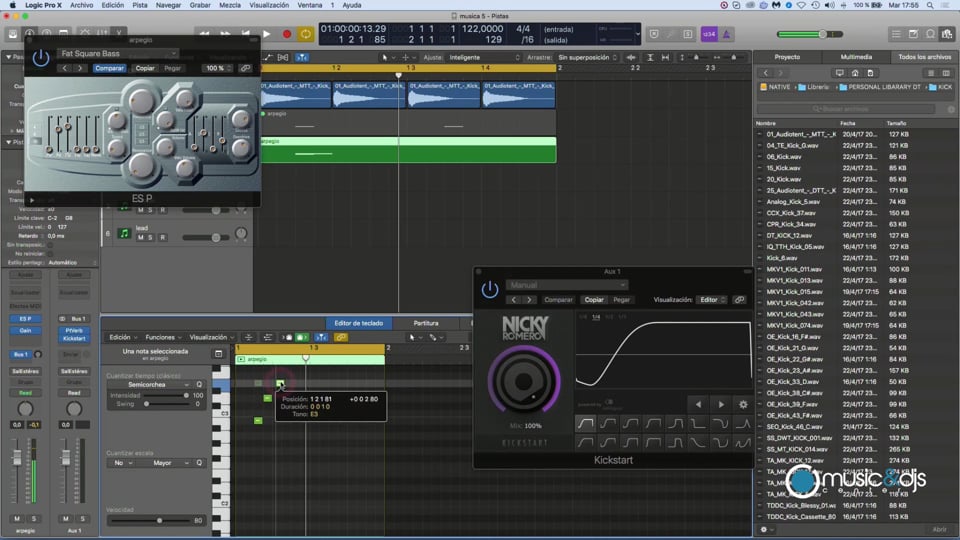The height and width of the screenshot is (540, 960).
Task: Open the Proyecto tab in browser
Action: [x=787, y=57]
